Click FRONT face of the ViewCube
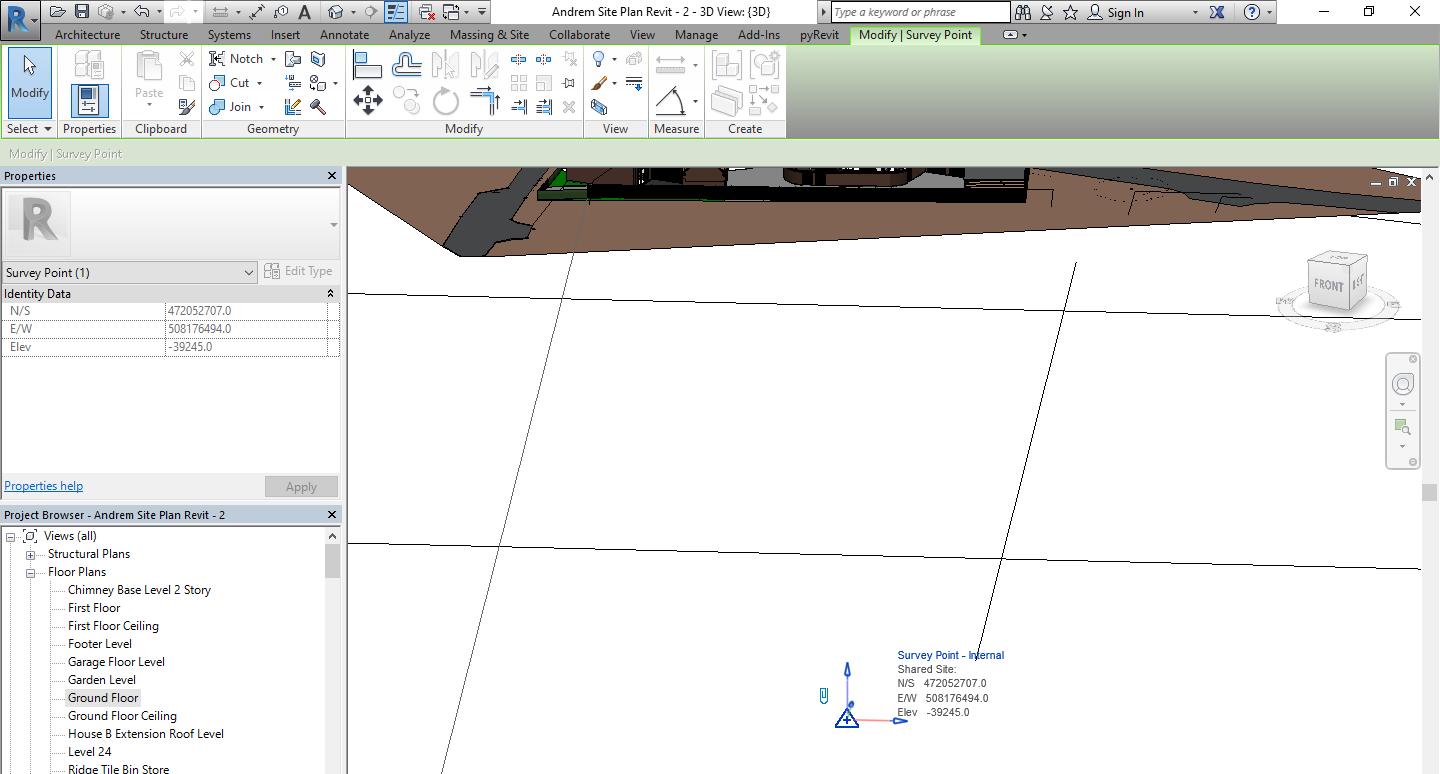The height and width of the screenshot is (774, 1440). (x=1329, y=285)
